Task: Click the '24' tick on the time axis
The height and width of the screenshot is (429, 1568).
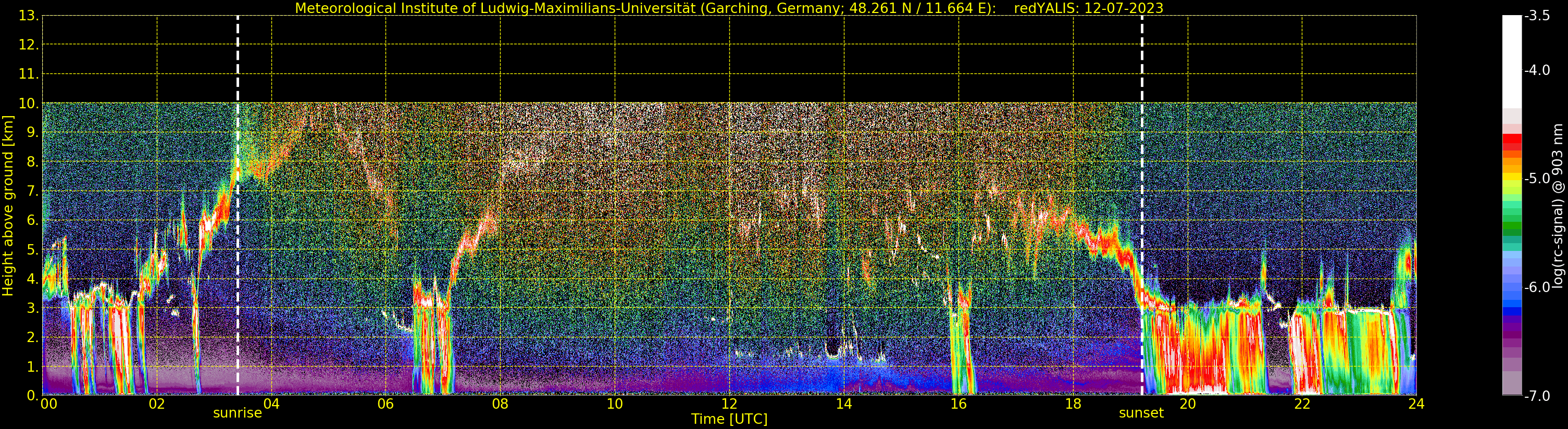Action: point(1416,404)
